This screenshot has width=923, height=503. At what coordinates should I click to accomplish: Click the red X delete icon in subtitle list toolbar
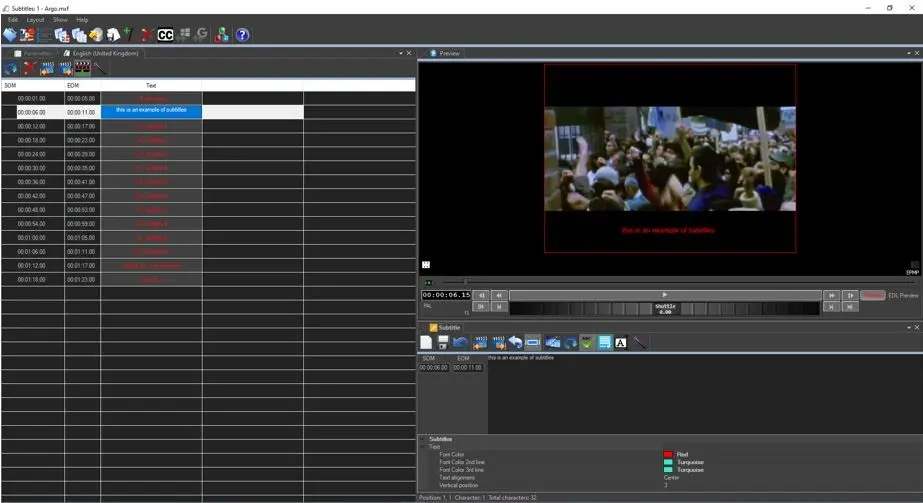(x=30, y=69)
